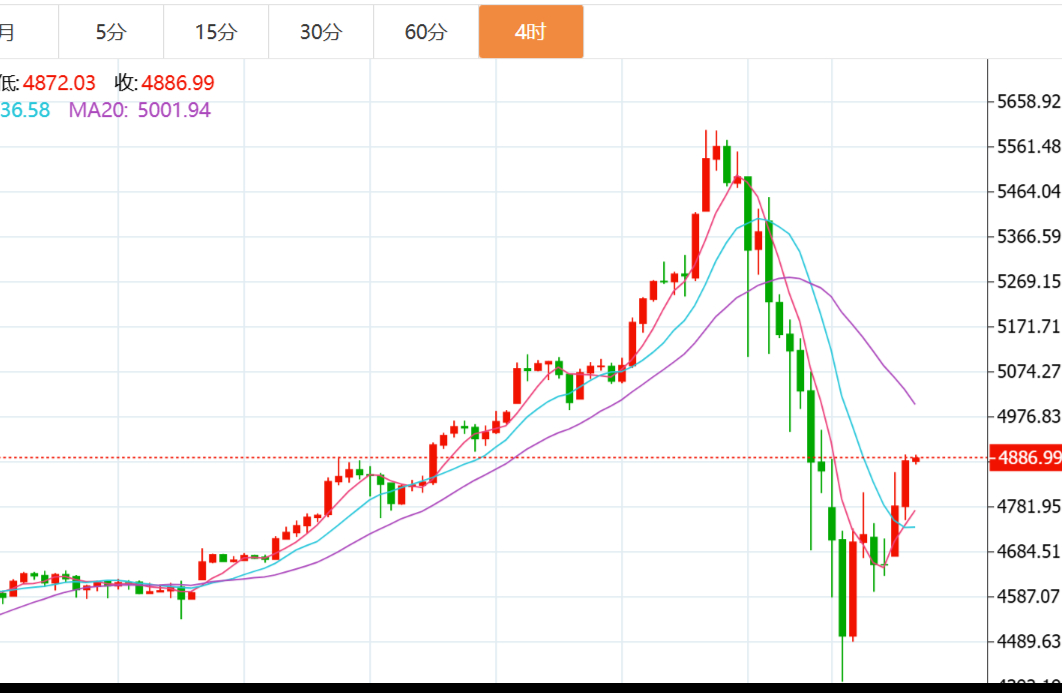Click the active orange 4时 tab

530,32
